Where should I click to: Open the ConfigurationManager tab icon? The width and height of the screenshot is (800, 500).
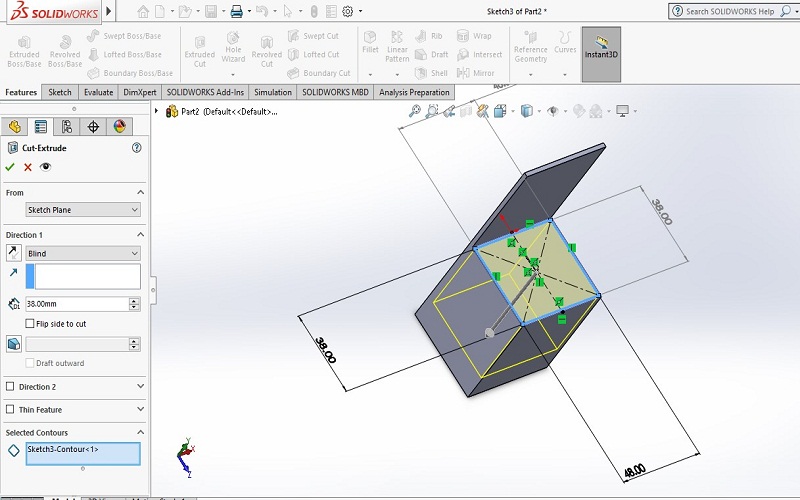67,127
